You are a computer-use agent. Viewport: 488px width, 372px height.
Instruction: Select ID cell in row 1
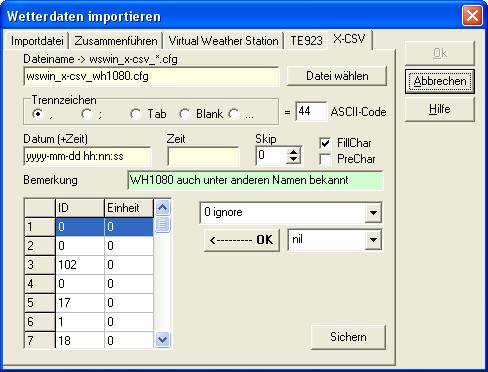(x=80, y=227)
